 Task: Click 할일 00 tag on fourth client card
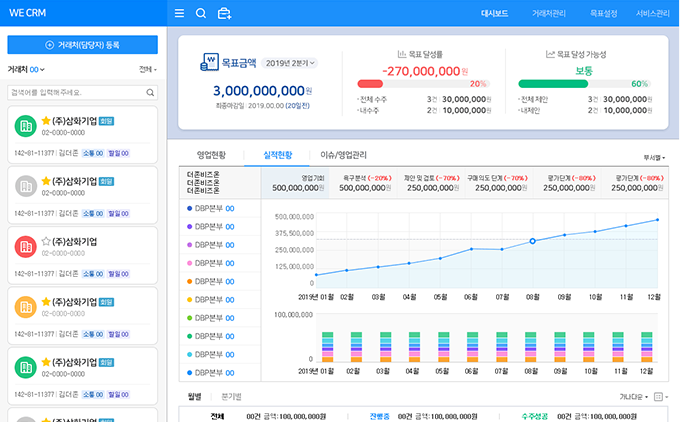click(x=118, y=334)
